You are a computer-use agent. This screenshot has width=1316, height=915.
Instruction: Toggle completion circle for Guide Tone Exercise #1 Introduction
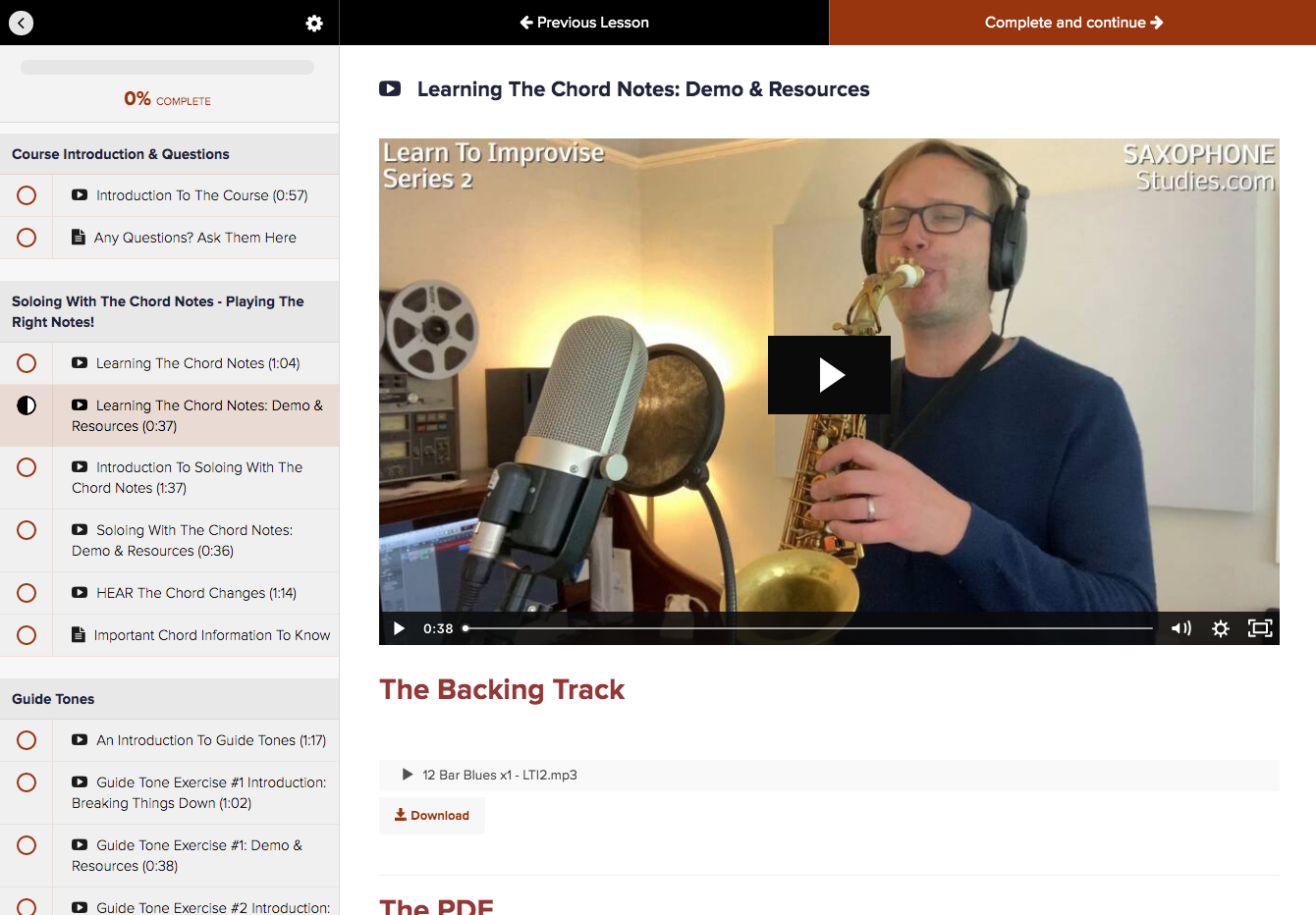[x=27, y=782]
